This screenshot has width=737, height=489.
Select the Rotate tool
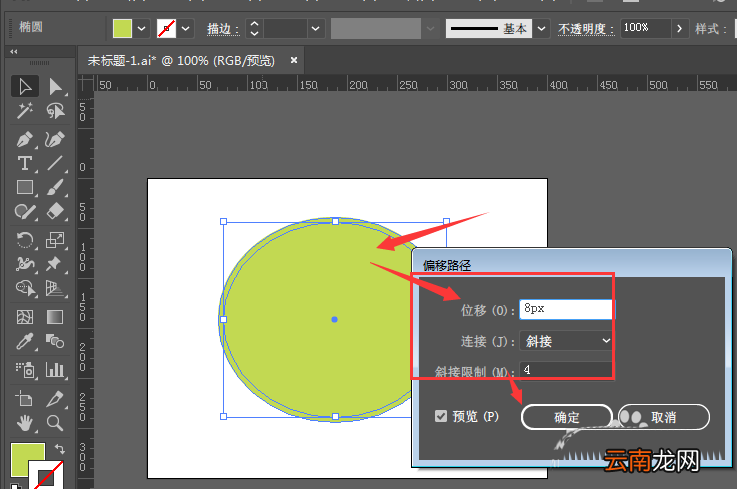[25, 240]
